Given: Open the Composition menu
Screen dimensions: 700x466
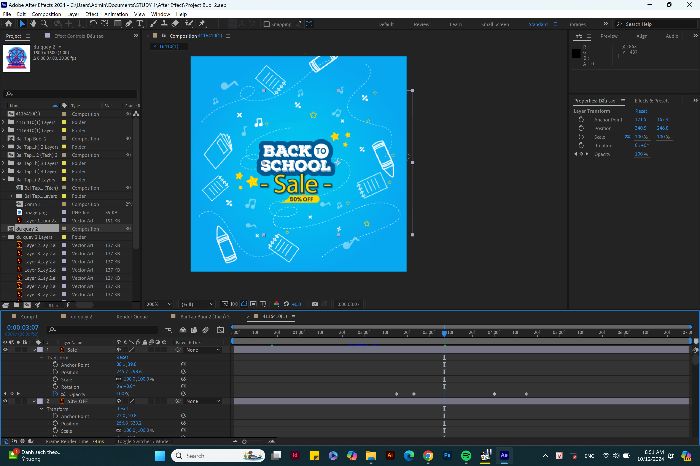Looking at the screenshot, I should coord(46,14).
